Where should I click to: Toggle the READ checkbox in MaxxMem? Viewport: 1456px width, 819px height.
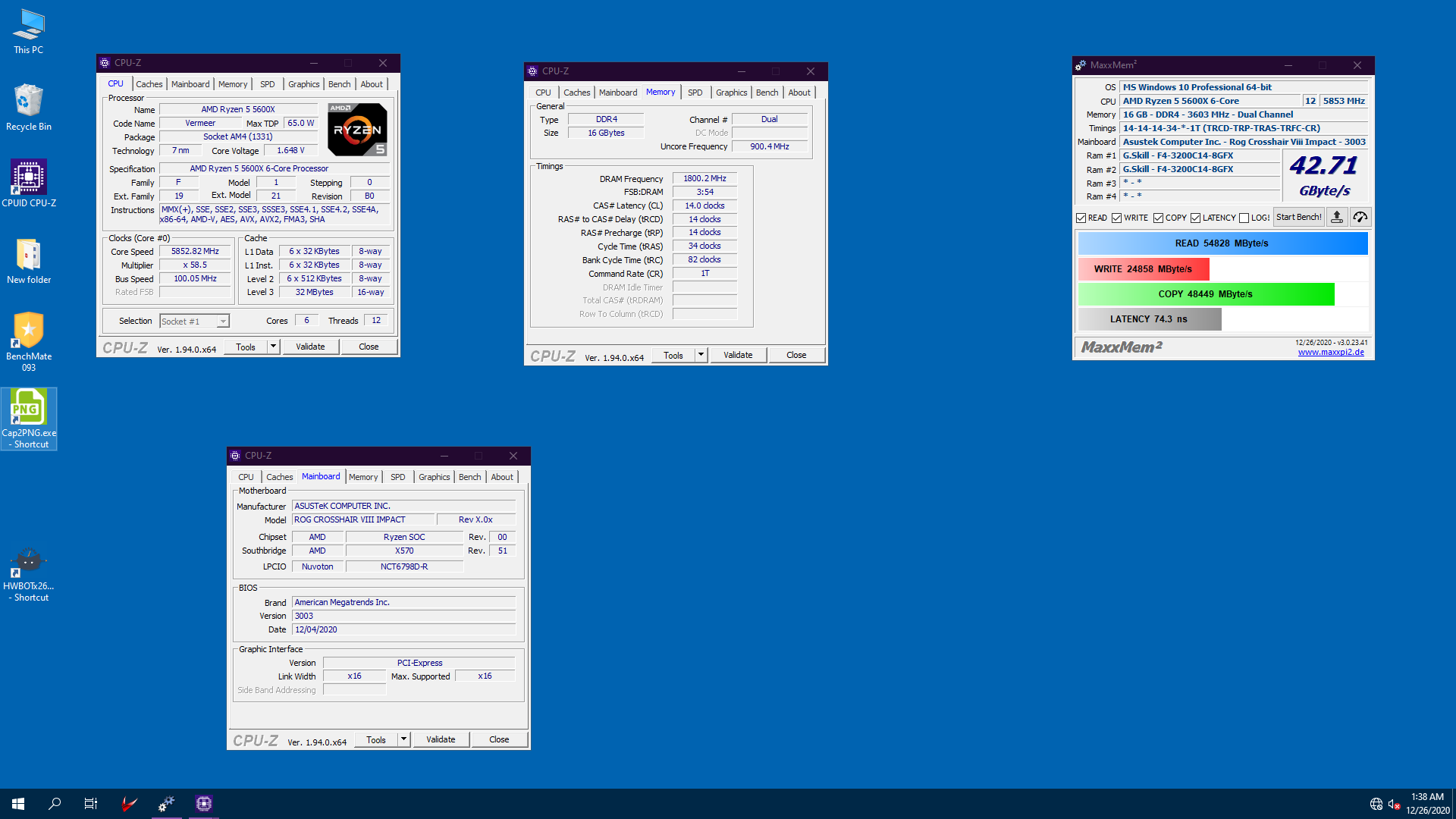[1081, 218]
